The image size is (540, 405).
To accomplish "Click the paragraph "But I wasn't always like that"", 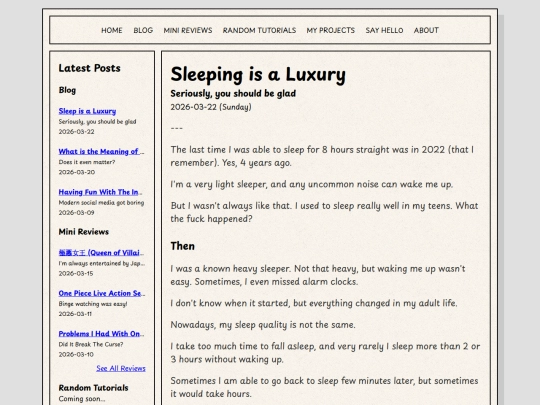I will 324,212.
